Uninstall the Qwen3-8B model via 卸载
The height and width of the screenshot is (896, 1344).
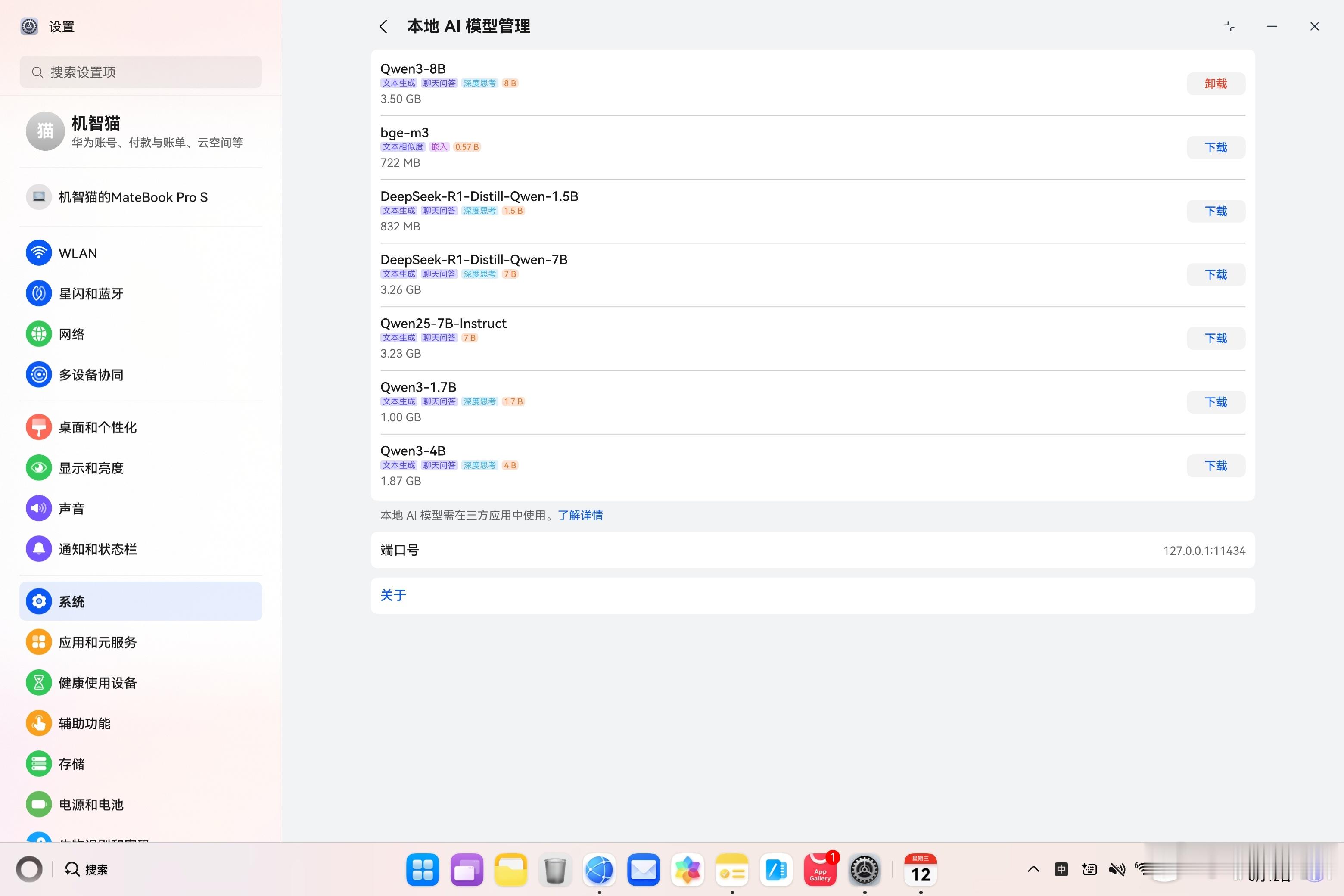pos(1216,84)
